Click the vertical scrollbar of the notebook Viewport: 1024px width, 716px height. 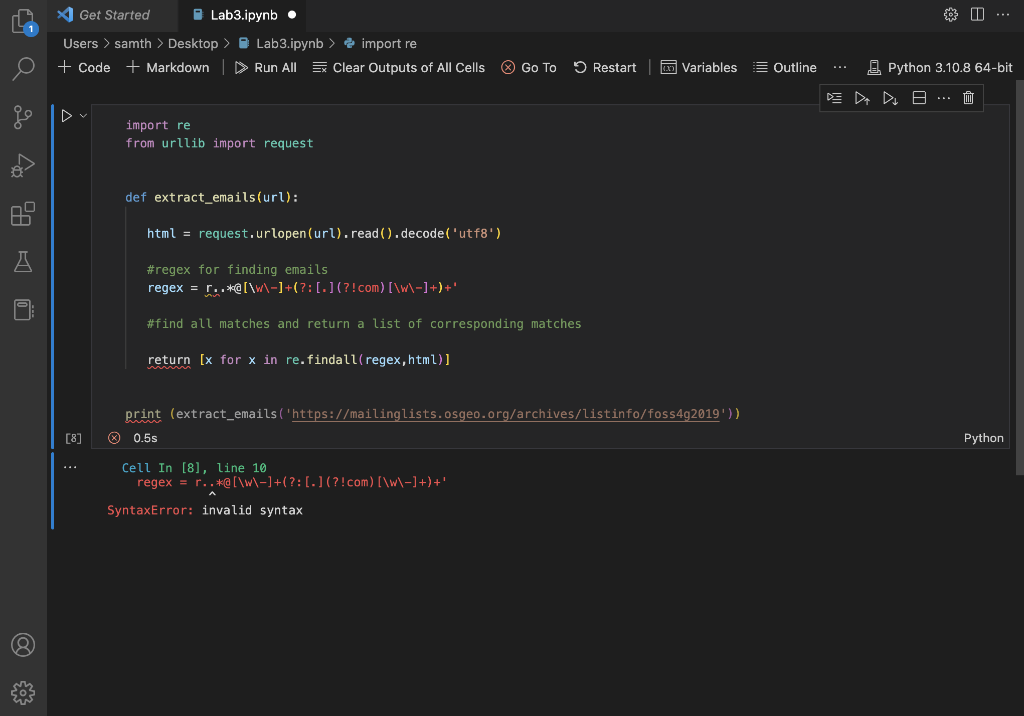[1019, 278]
